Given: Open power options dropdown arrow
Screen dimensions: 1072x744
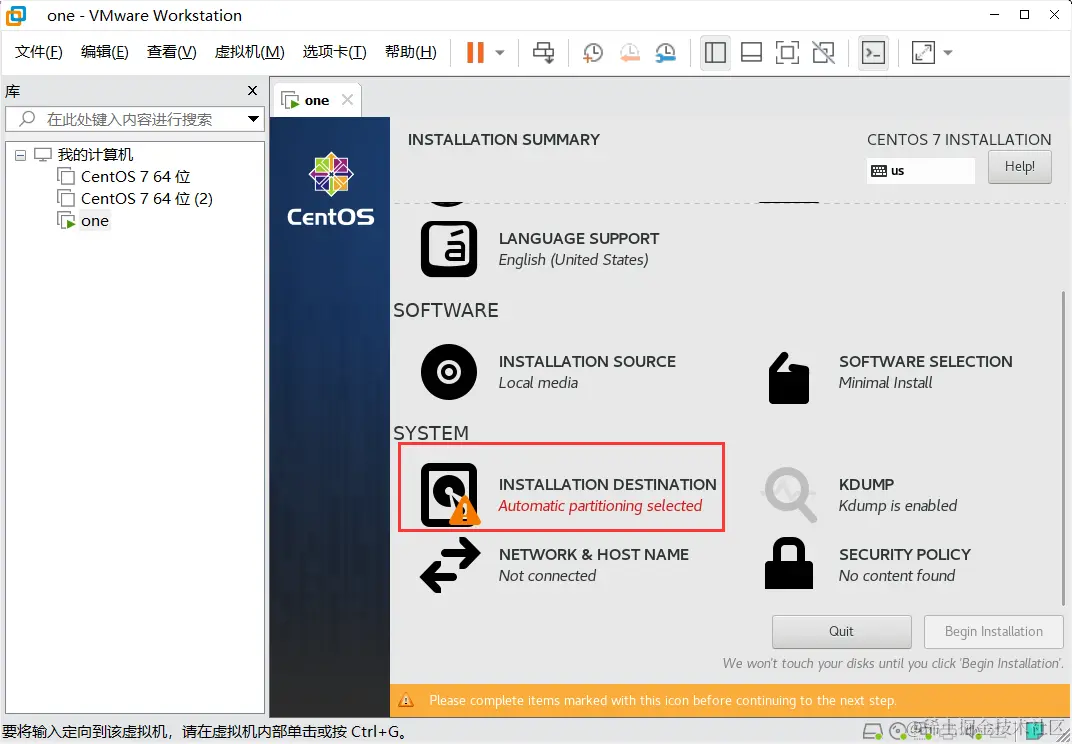Looking at the screenshot, I should point(500,53).
